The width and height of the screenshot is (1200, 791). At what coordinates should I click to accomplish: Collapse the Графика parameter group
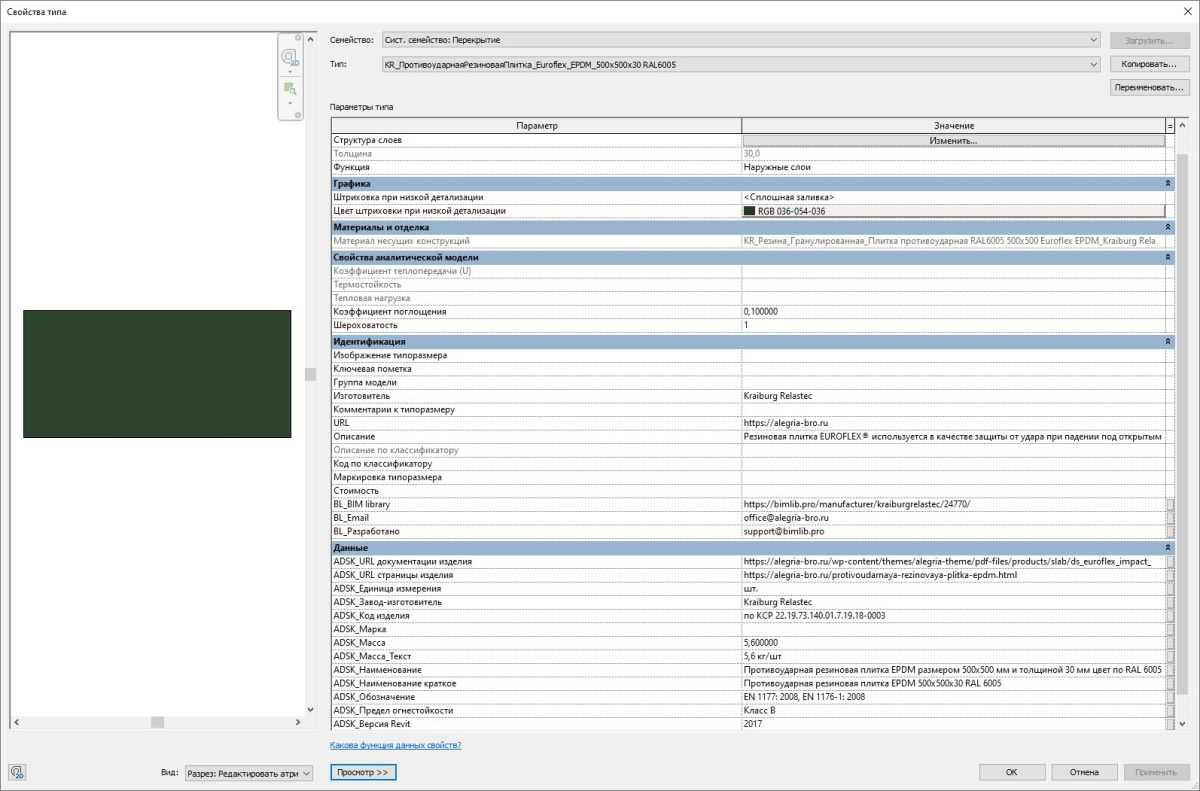tap(1169, 184)
